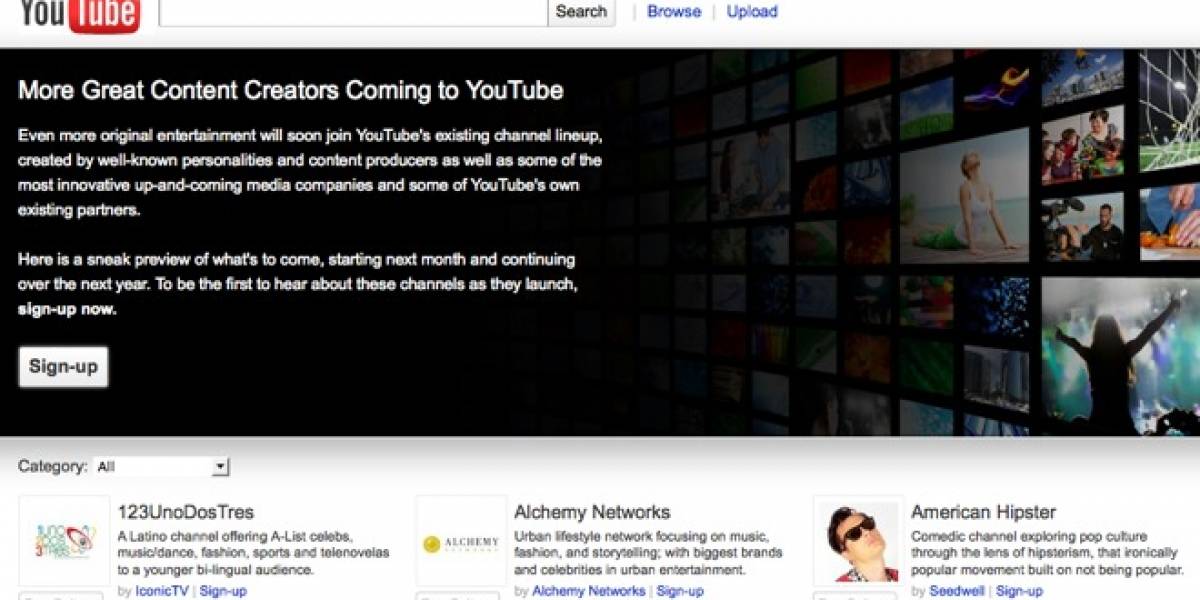Open the Category dropdown set to All
This screenshot has height=600, width=1200.
[161, 467]
